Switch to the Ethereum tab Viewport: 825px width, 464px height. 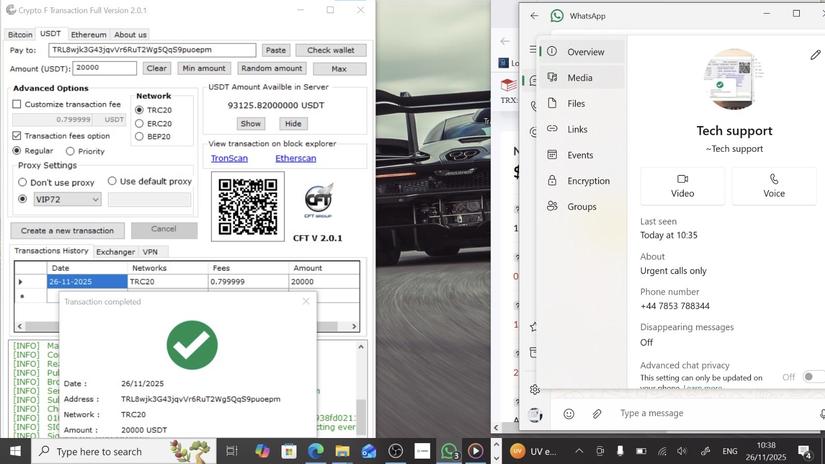88,34
